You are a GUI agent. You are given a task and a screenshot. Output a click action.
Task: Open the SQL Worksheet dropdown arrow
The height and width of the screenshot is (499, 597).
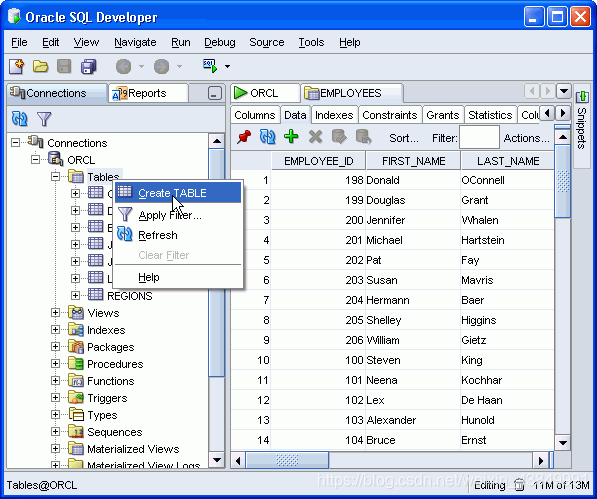point(227,67)
